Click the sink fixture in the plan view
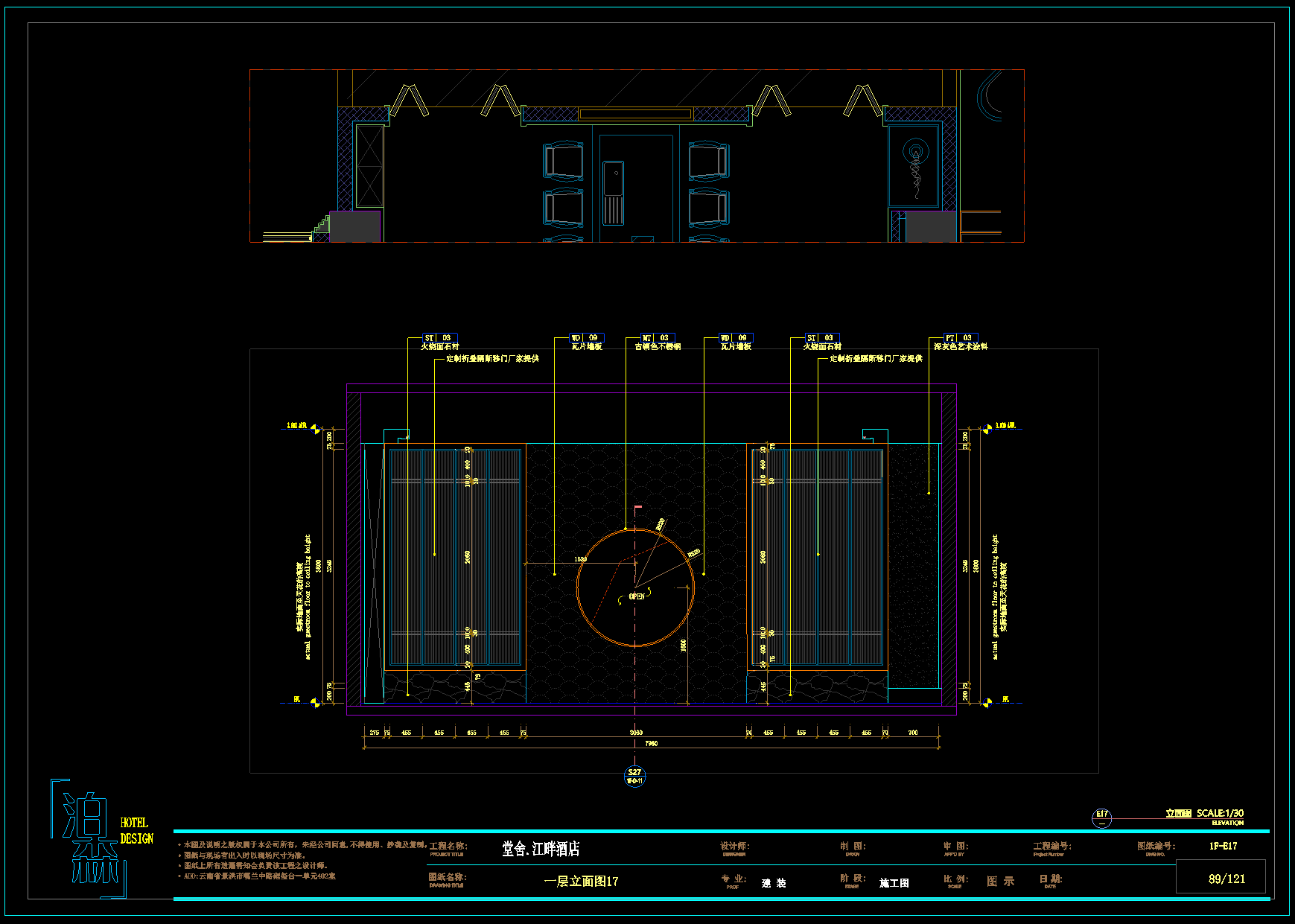This screenshot has width=1295, height=924. click(613, 193)
